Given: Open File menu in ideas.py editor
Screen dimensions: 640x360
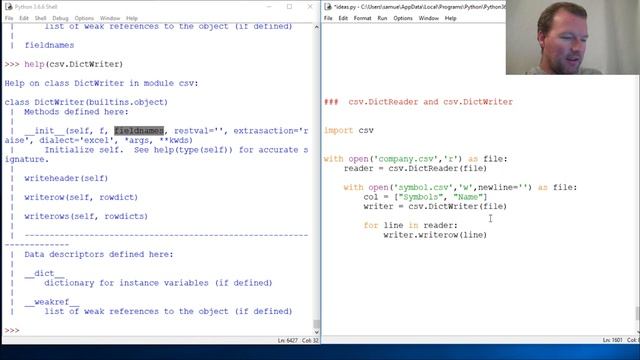Looking at the screenshot, I should 328,18.
